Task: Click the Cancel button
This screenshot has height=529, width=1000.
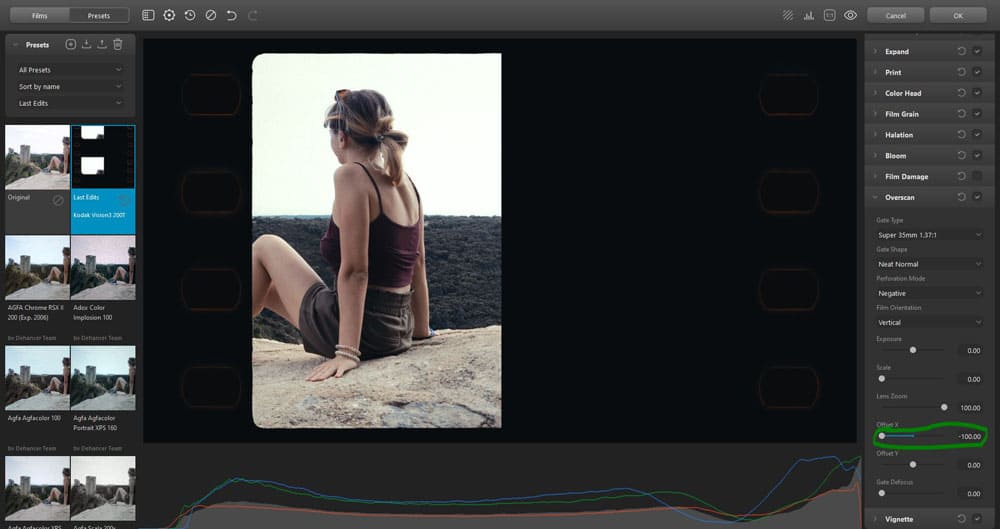Action: 895,15
